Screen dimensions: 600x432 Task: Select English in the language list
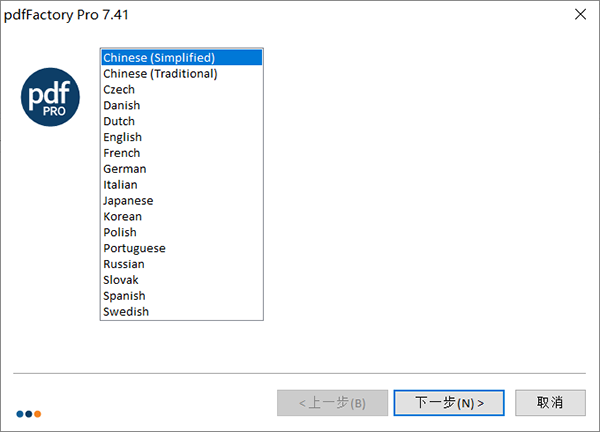coord(182,137)
